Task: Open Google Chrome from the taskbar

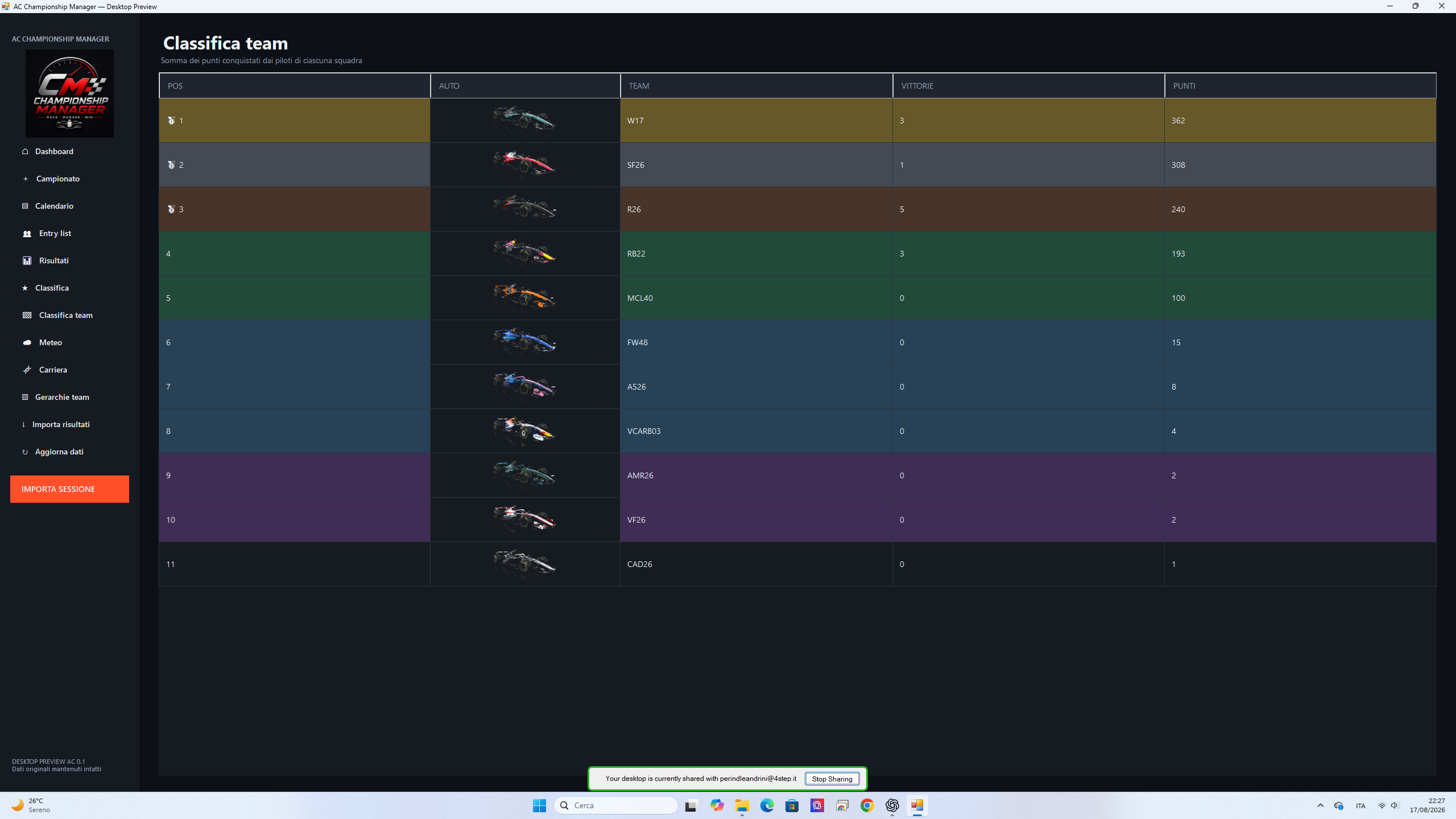Action: [867, 805]
